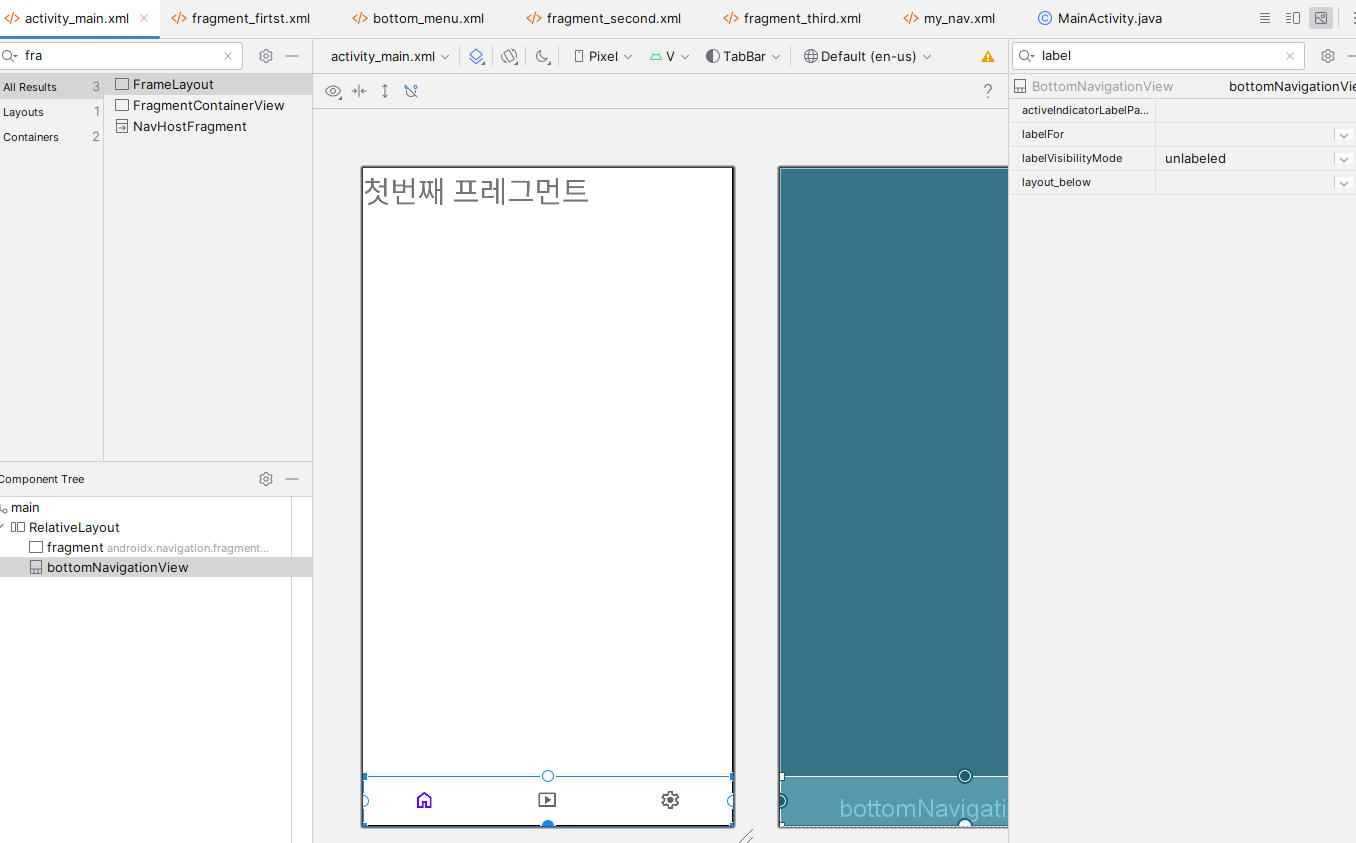Click the attributes search field containing label

coord(1158,56)
